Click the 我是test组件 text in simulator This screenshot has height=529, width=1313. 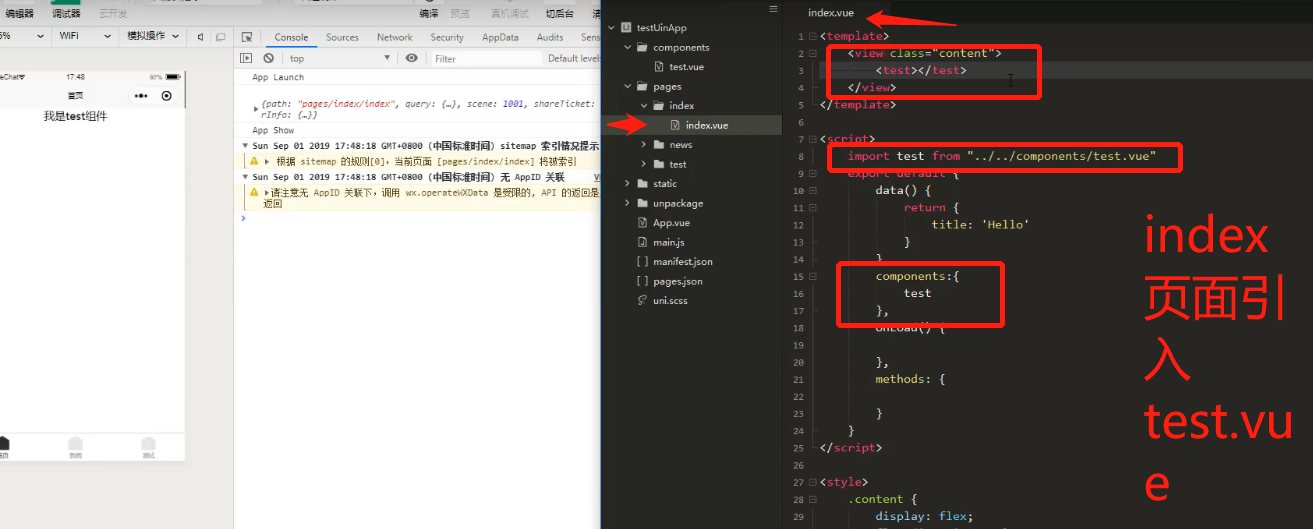pos(75,116)
